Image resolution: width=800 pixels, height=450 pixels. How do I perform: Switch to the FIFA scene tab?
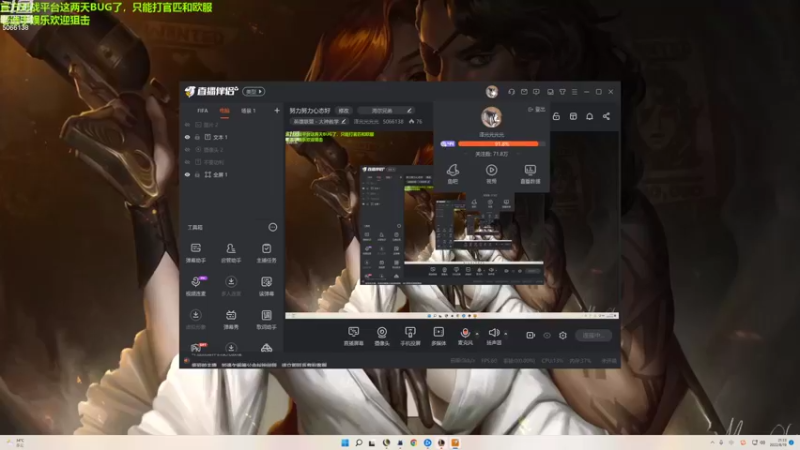203,111
